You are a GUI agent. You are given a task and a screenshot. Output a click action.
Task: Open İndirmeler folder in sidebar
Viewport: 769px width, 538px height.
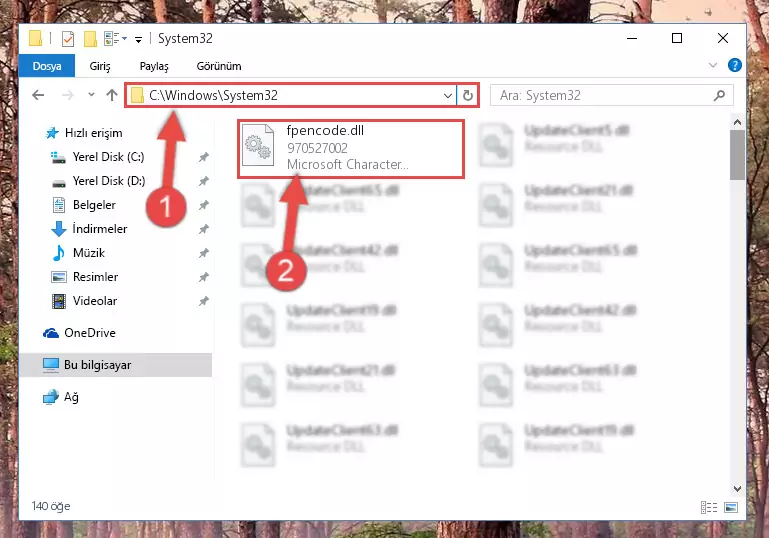click(100, 229)
